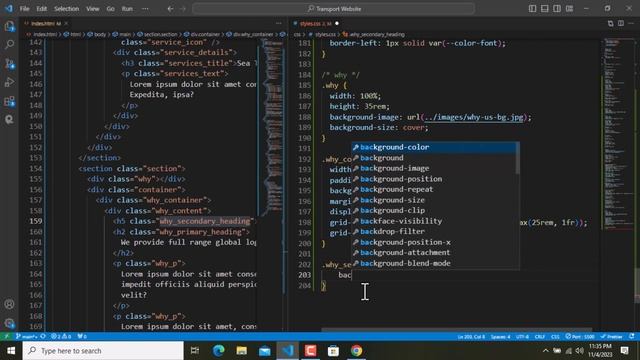Open Edit menu
This screenshot has width=640, height=360.
coord(42,9)
